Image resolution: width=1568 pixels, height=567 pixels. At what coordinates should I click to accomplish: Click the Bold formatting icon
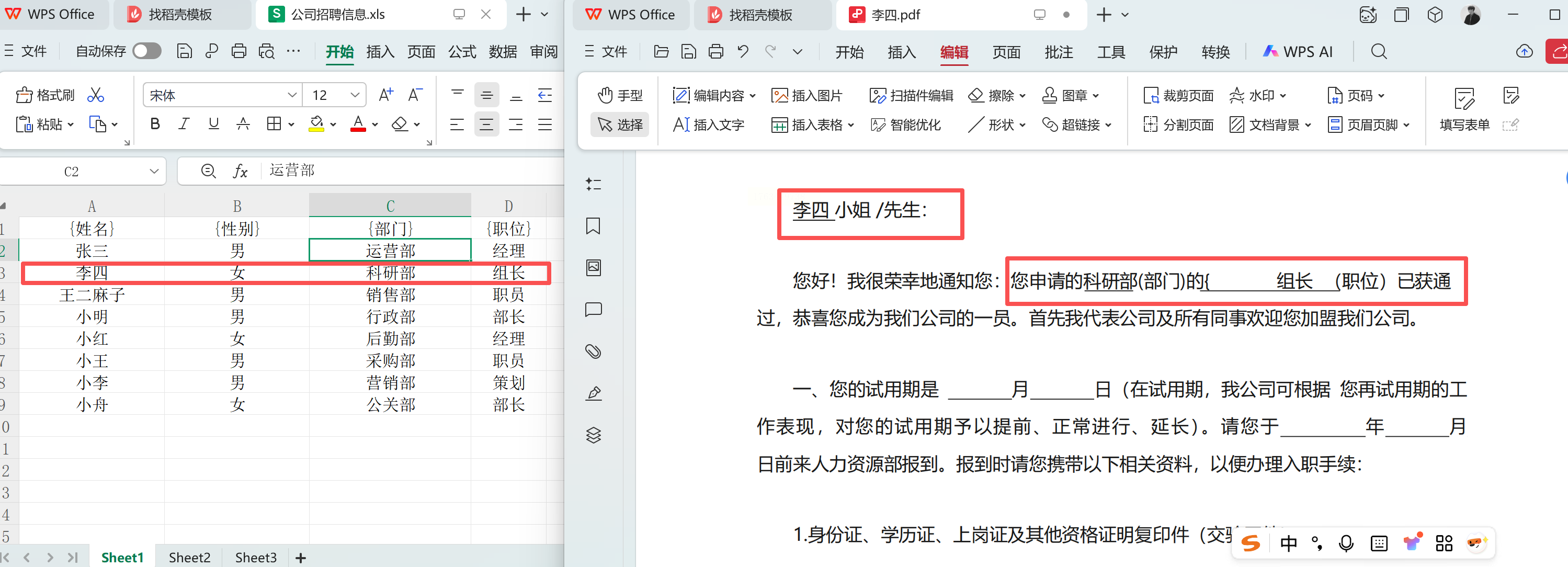click(155, 124)
